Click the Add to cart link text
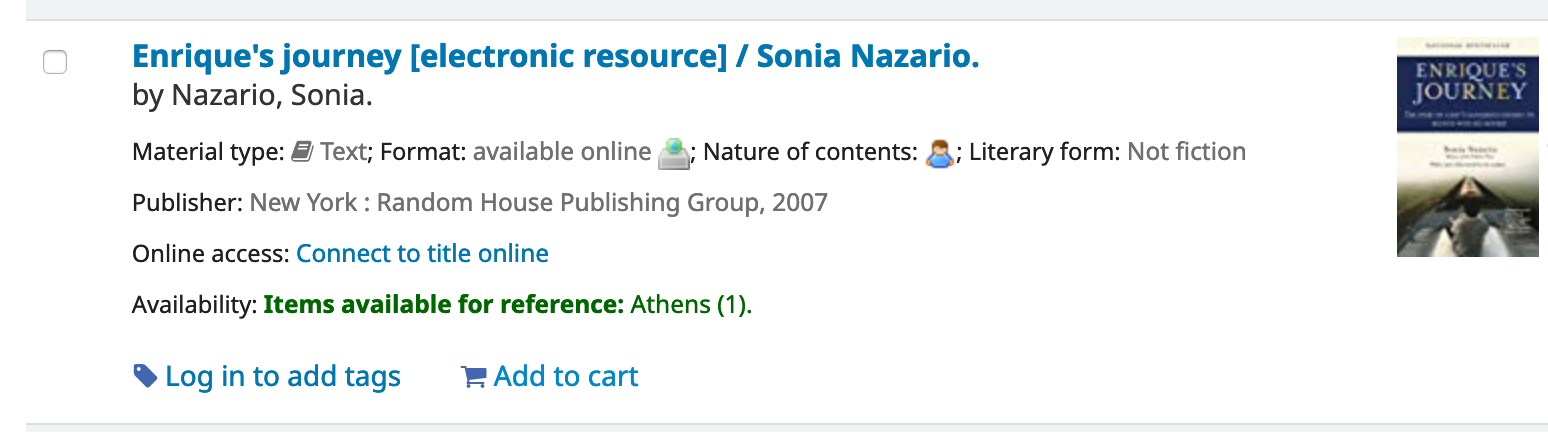The height and width of the screenshot is (432, 1548). click(x=565, y=376)
